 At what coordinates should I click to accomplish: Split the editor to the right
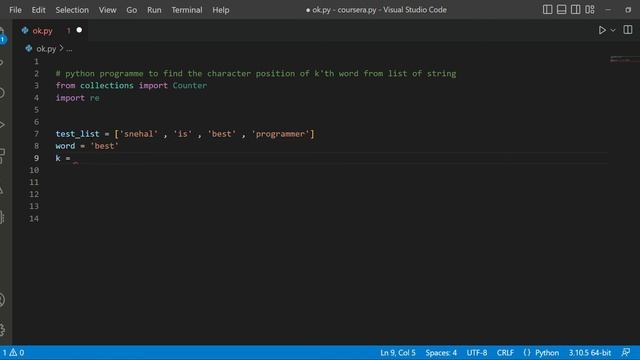click(628, 30)
